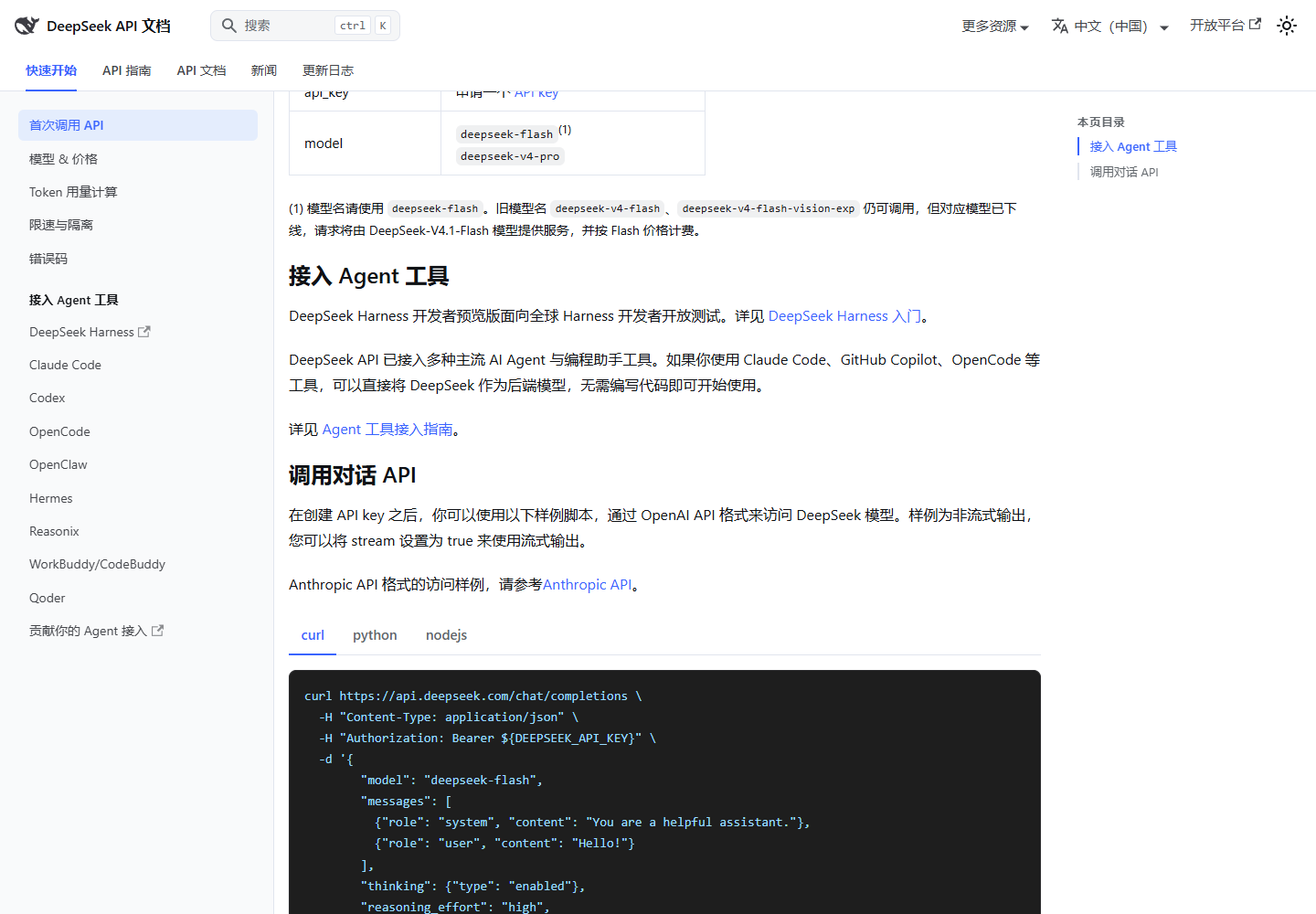This screenshot has width=1316, height=914.
Task: Open WorkBuddy/CodeBuddy sidebar page
Action: 138,564
